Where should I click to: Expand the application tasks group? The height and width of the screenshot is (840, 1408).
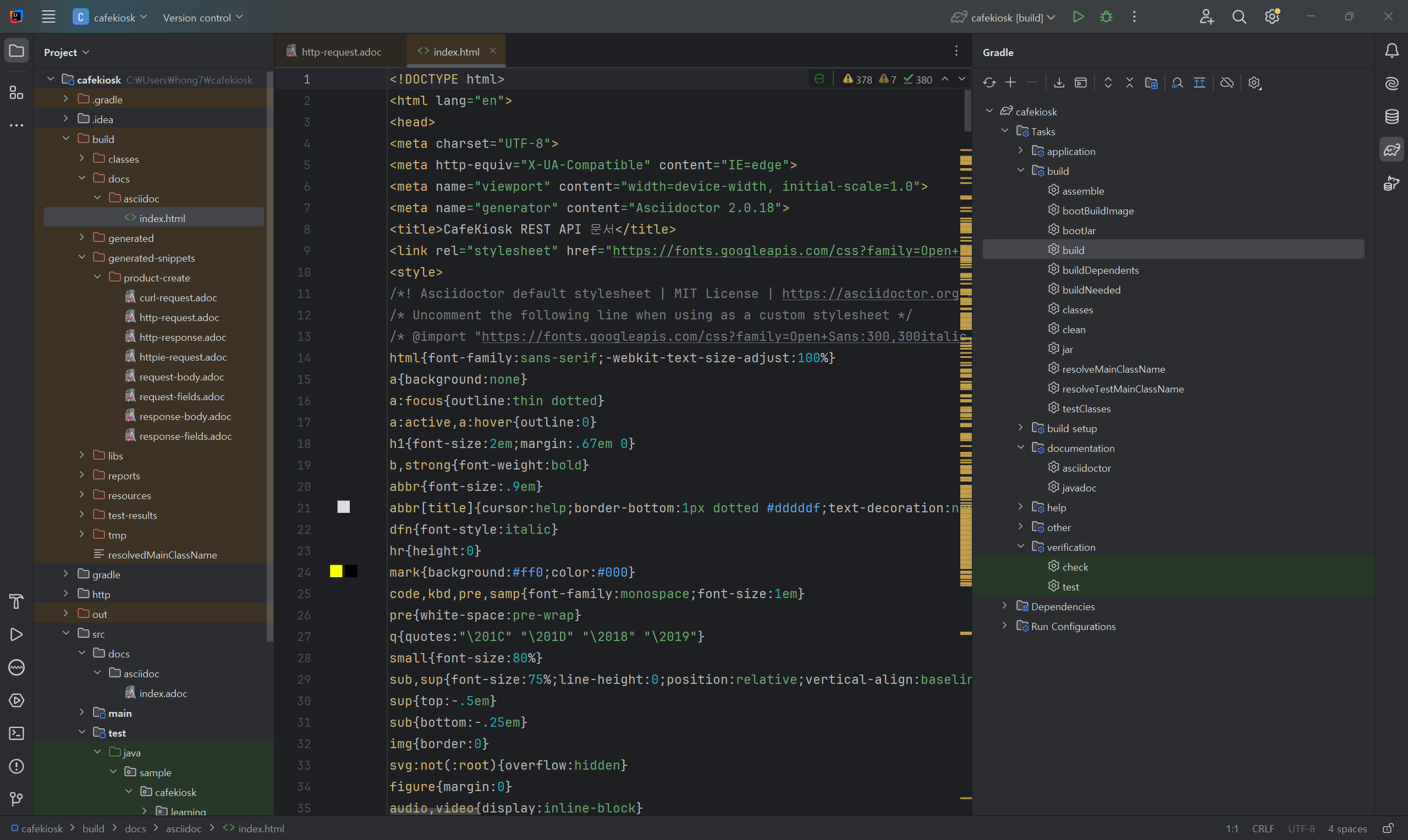point(1020,151)
